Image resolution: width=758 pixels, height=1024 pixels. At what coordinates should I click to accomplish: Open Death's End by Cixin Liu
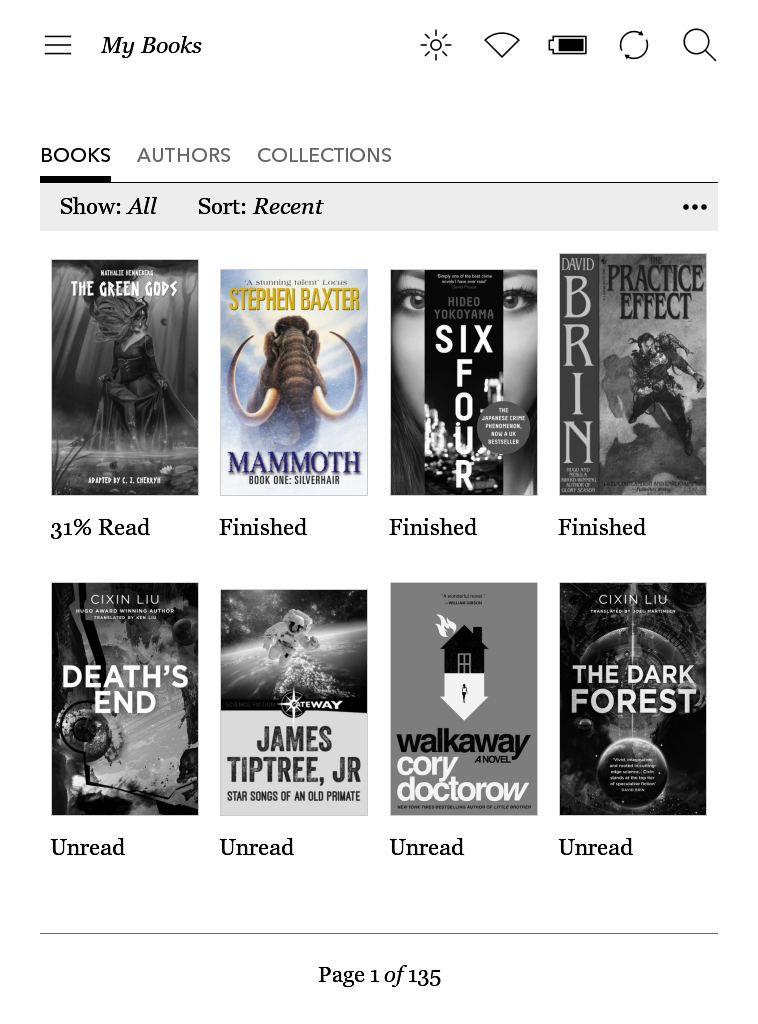(x=125, y=699)
